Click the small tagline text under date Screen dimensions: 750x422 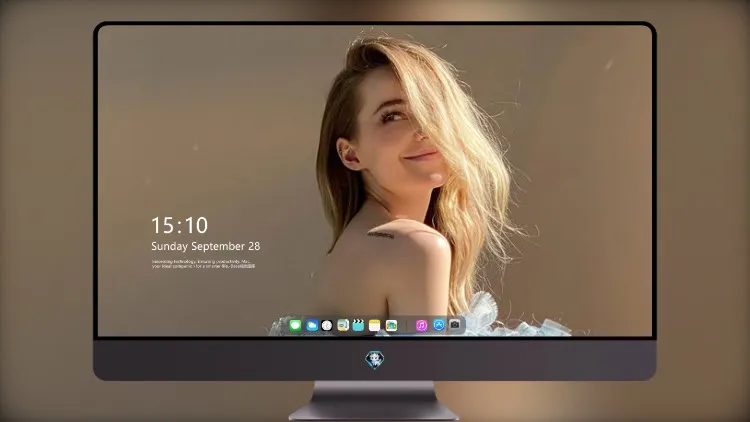tap(203, 264)
